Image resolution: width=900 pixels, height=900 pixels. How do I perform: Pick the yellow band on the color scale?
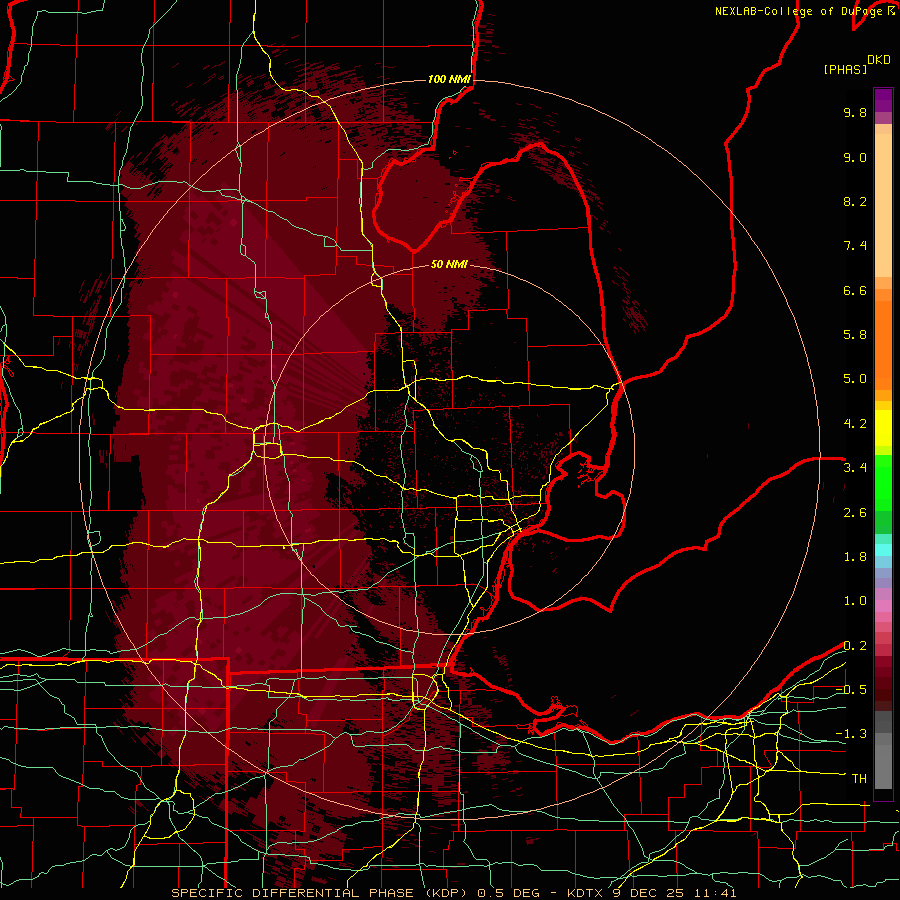883,428
